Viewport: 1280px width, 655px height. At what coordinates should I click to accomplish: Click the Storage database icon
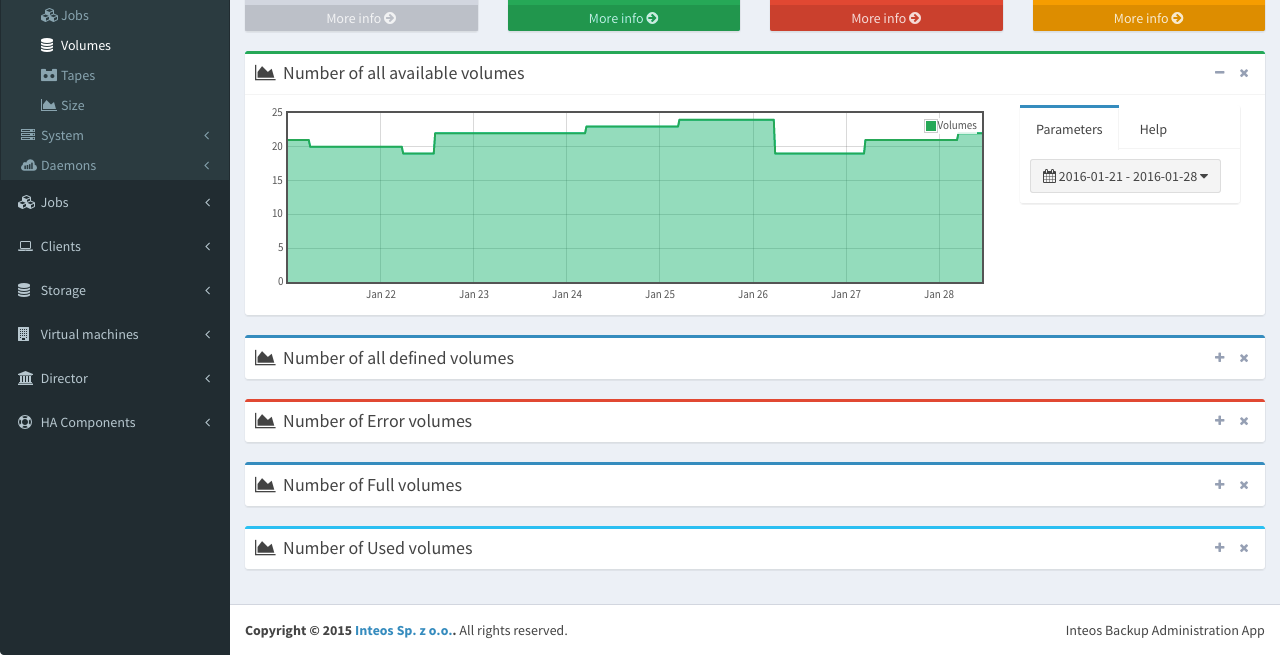click(x=24, y=290)
